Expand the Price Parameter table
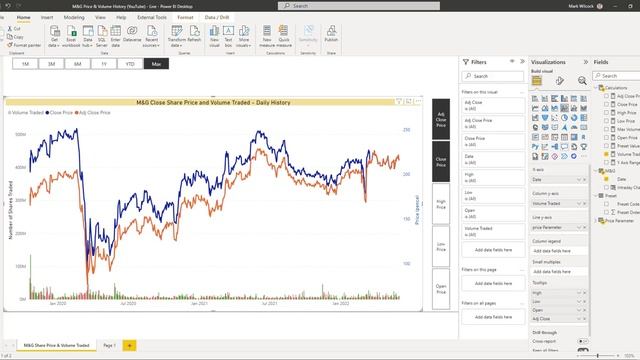Image resolution: width=640 pixels, height=360 pixels. pos(596,220)
